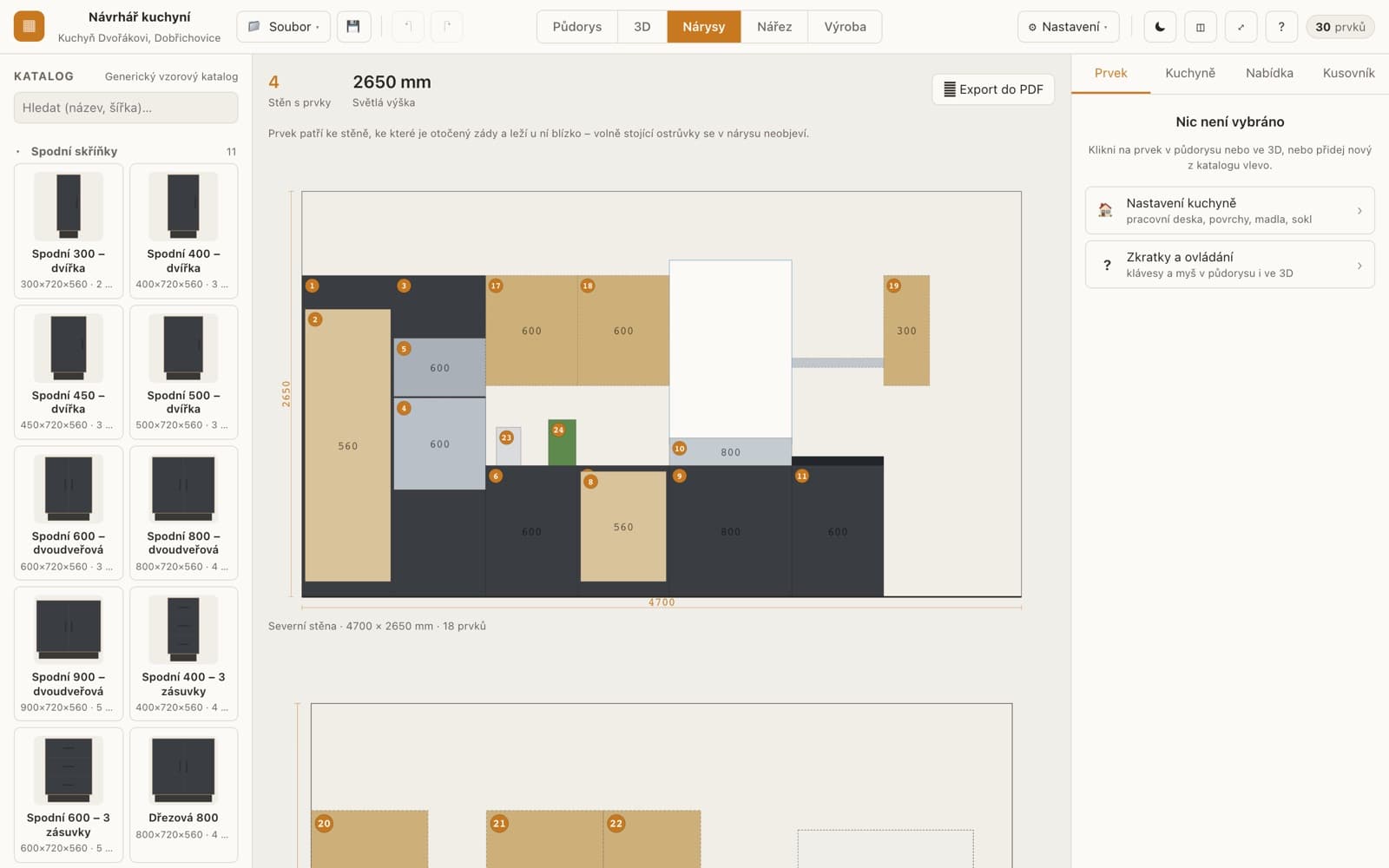Select Spodní 800 – dvoudveřová catalog item
The height and width of the screenshot is (868, 1389).
click(183, 513)
